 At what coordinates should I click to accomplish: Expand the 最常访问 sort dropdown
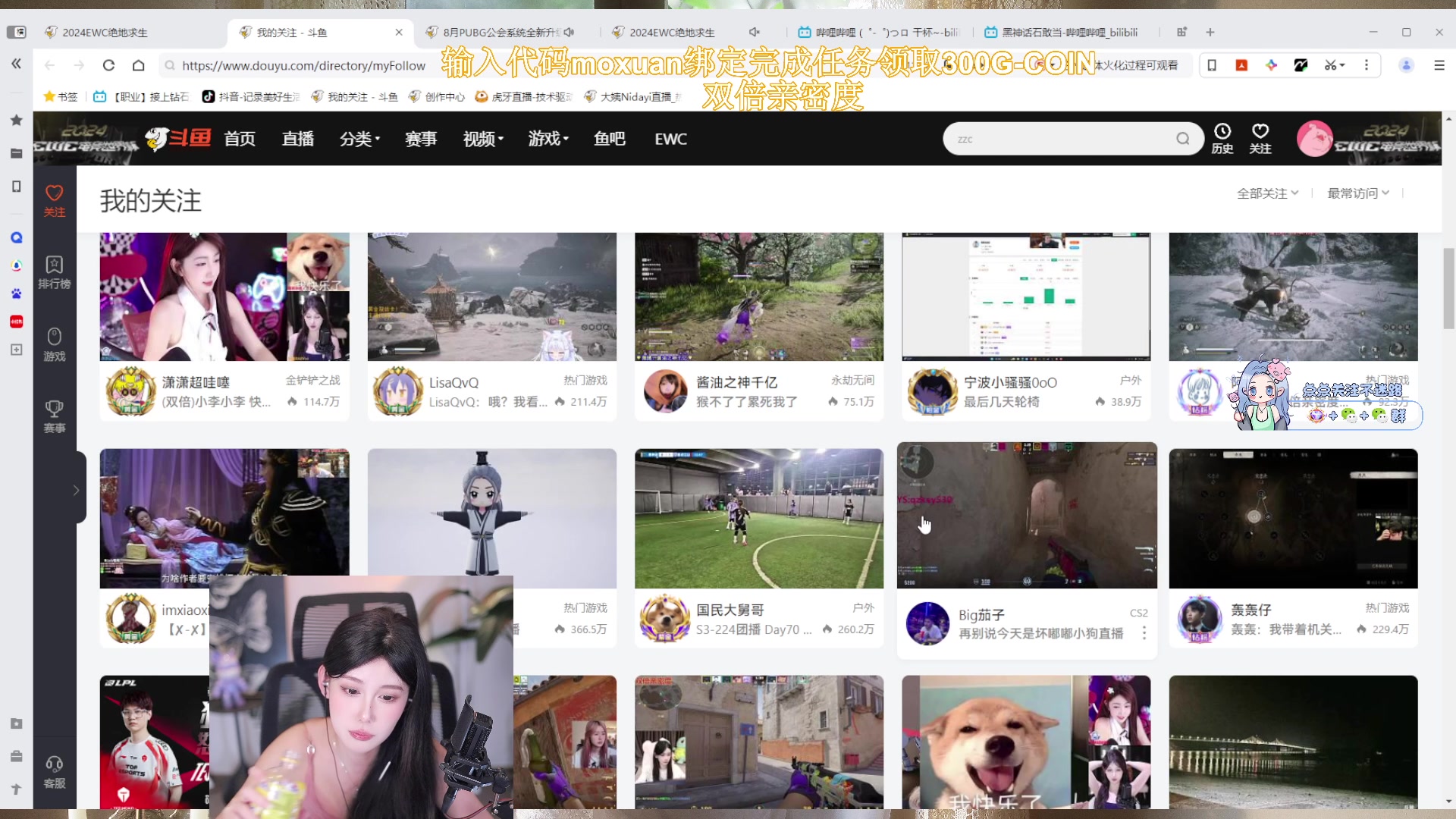[x=1357, y=193]
